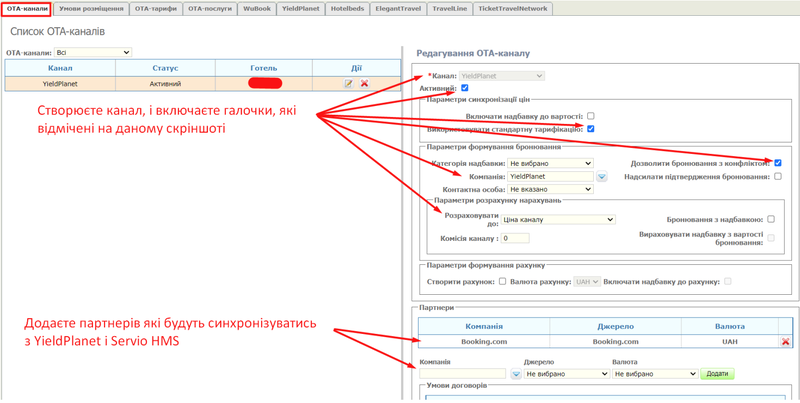Open partner company lookup arrow icon

(x=516, y=374)
